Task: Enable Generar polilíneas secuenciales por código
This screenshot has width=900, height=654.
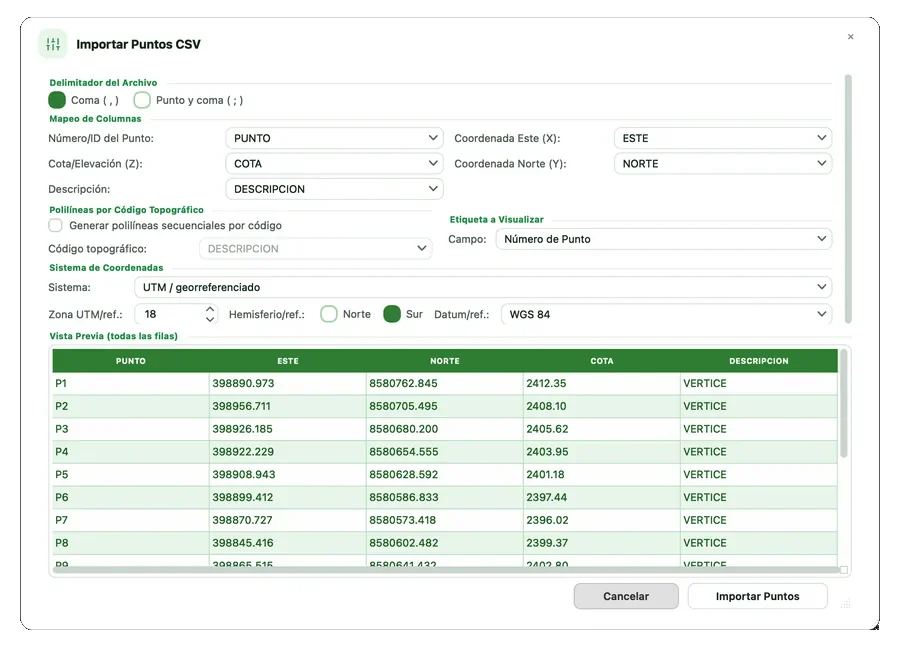Action: (55, 225)
